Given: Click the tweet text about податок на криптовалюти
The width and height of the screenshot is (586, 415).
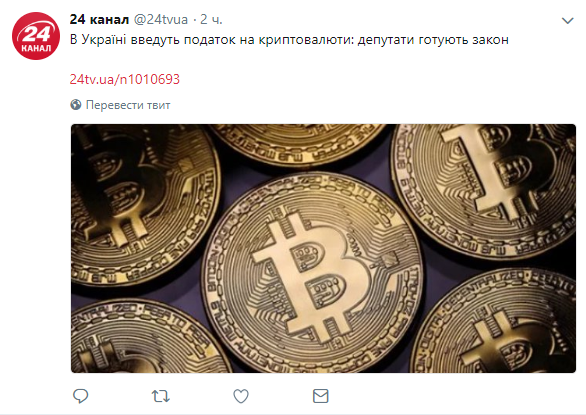Looking at the screenshot, I should 289,40.
